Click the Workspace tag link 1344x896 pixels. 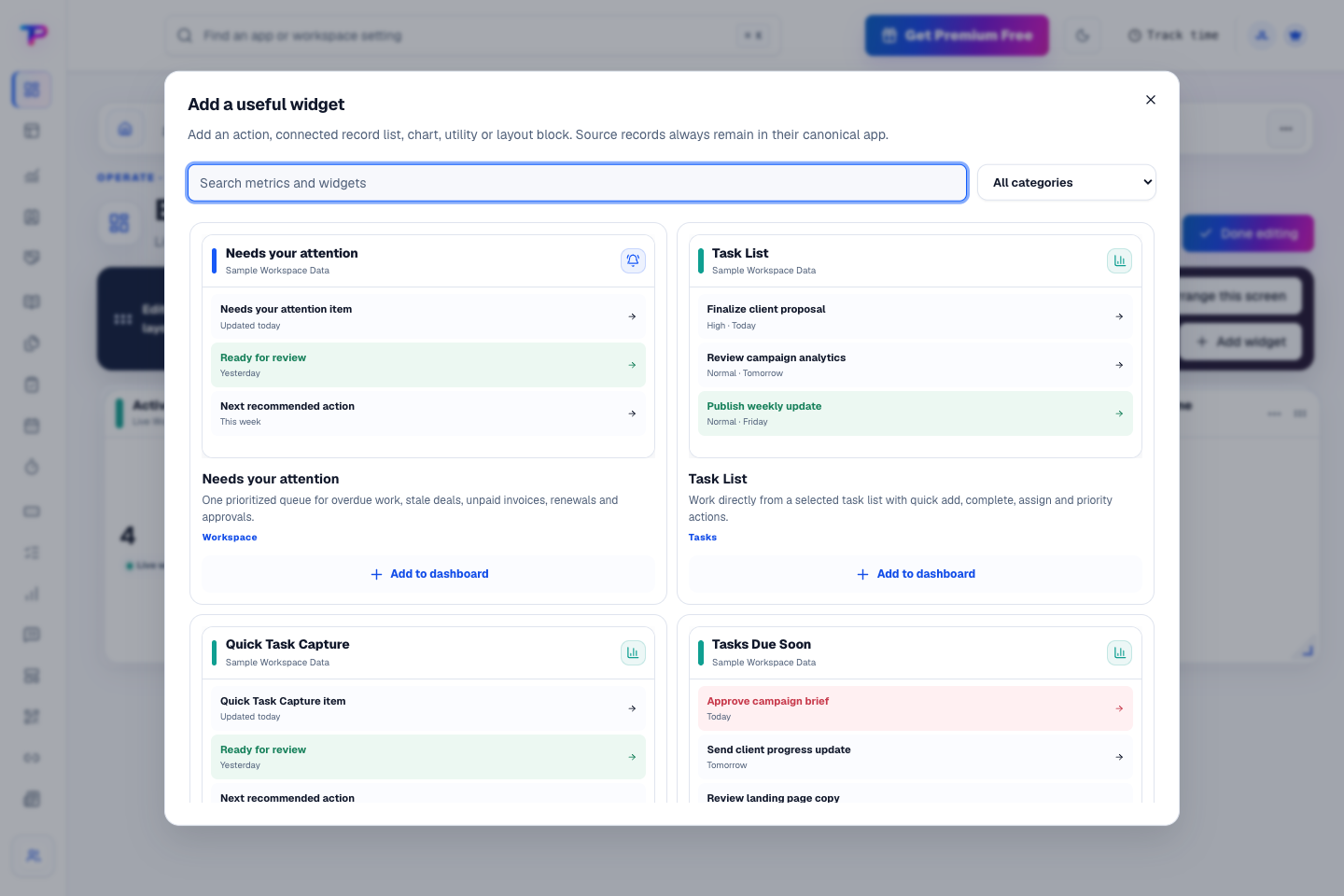[230, 538]
